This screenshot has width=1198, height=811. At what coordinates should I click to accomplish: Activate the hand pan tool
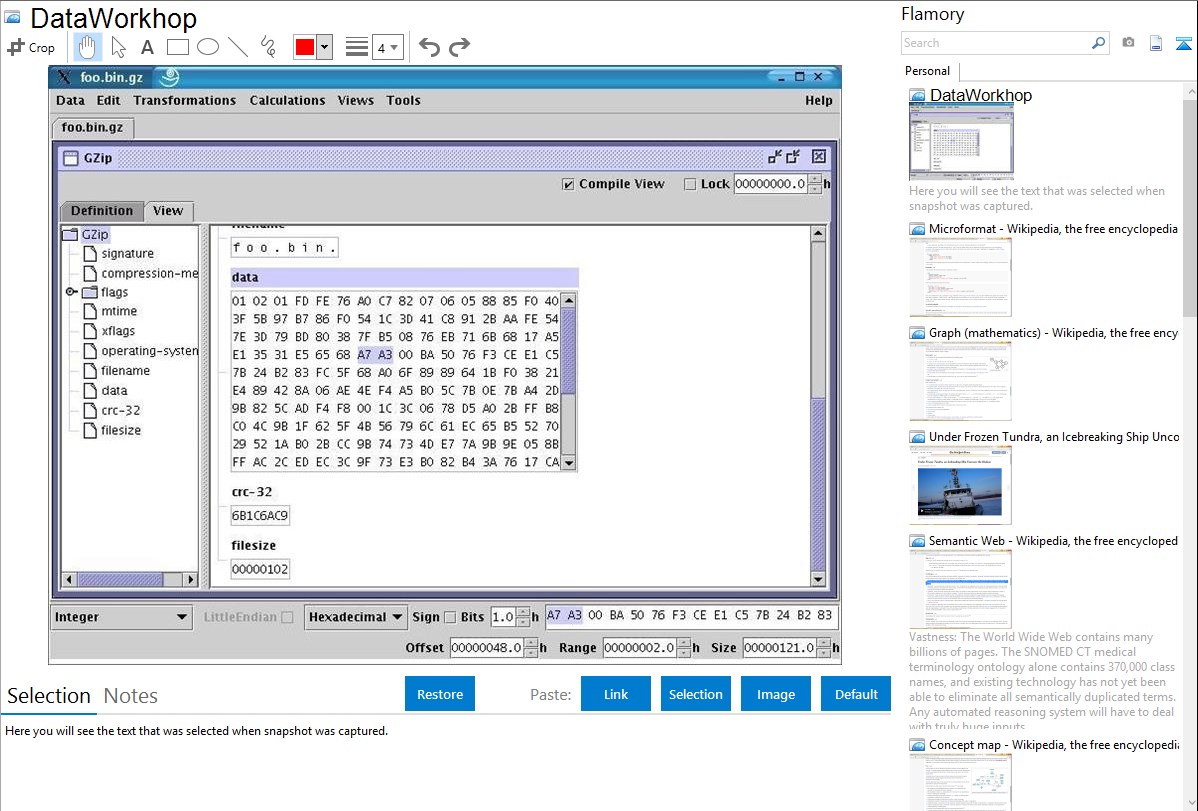point(87,47)
